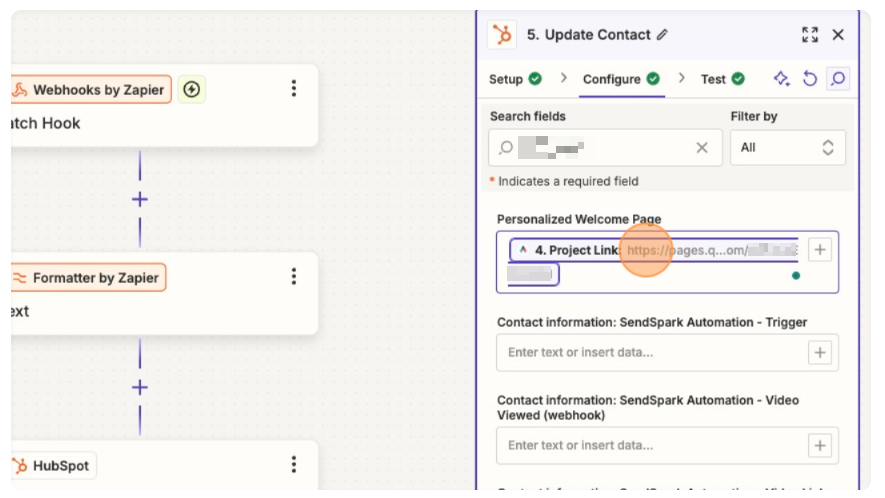The height and width of the screenshot is (498, 885).
Task: Click the SendSpark Automation - Trigger text field
Action: coord(667,352)
